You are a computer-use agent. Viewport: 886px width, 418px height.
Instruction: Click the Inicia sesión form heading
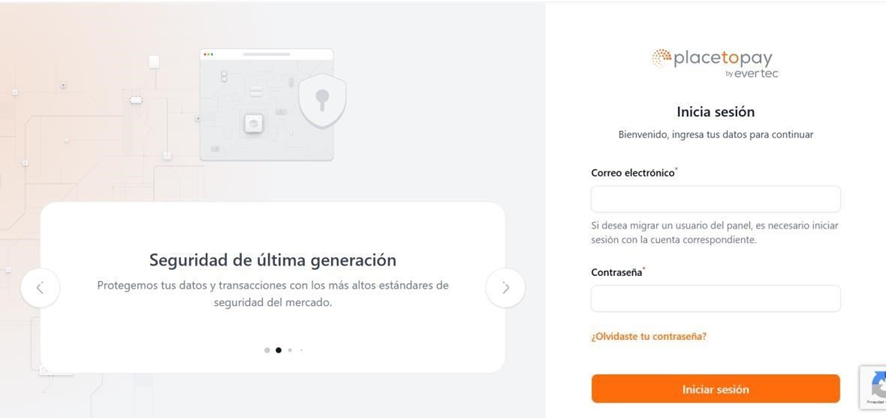715,112
